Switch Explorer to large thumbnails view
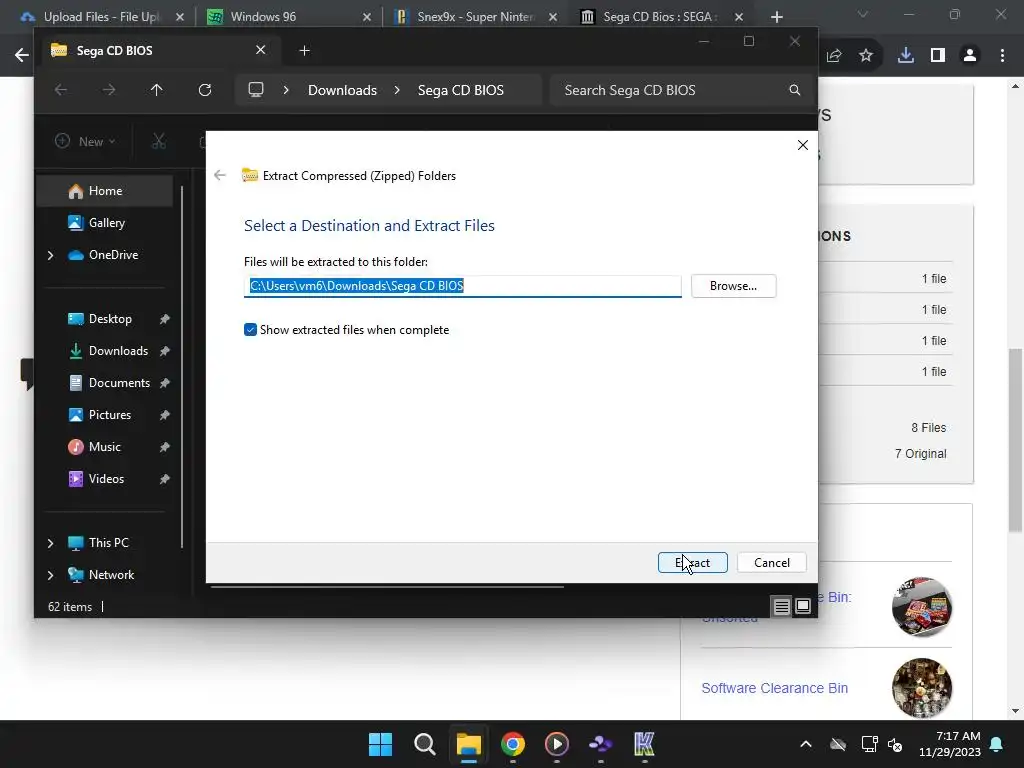The height and width of the screenshot is (768, 1024). pyautogui.click(x=803, y=606)
